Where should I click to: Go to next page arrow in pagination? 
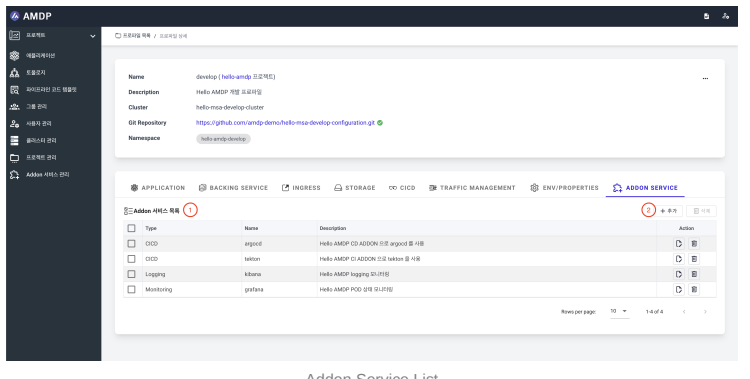click(x=705, y=312)
